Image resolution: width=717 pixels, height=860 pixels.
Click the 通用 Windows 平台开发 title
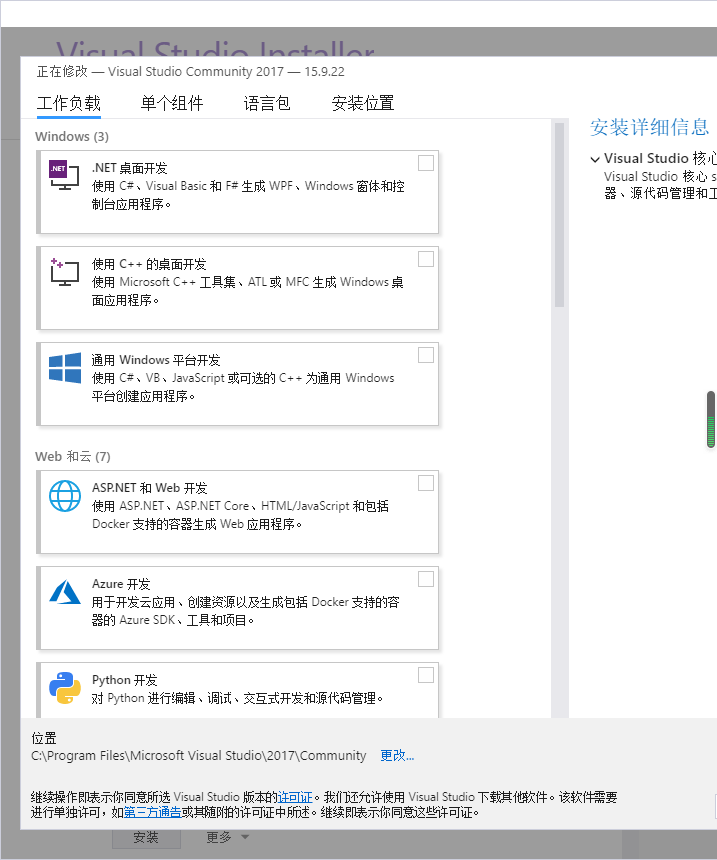156,360
